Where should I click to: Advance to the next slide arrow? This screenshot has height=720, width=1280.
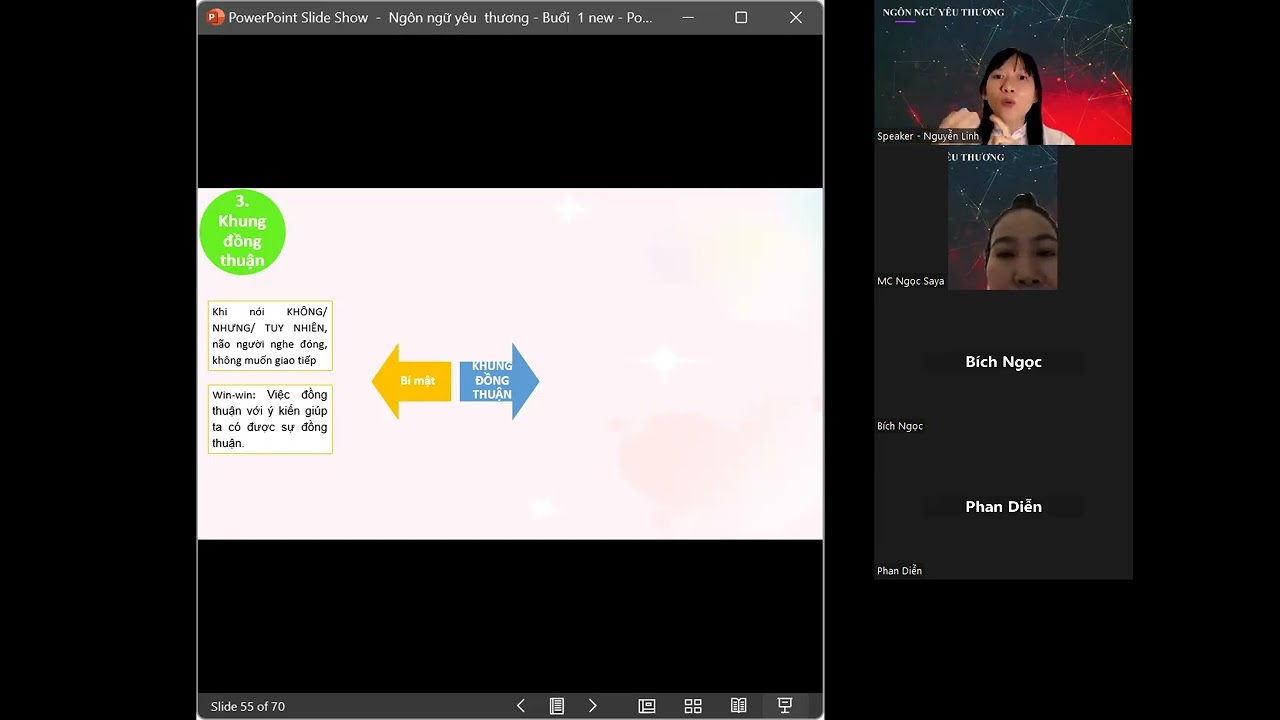coord(592,706)
